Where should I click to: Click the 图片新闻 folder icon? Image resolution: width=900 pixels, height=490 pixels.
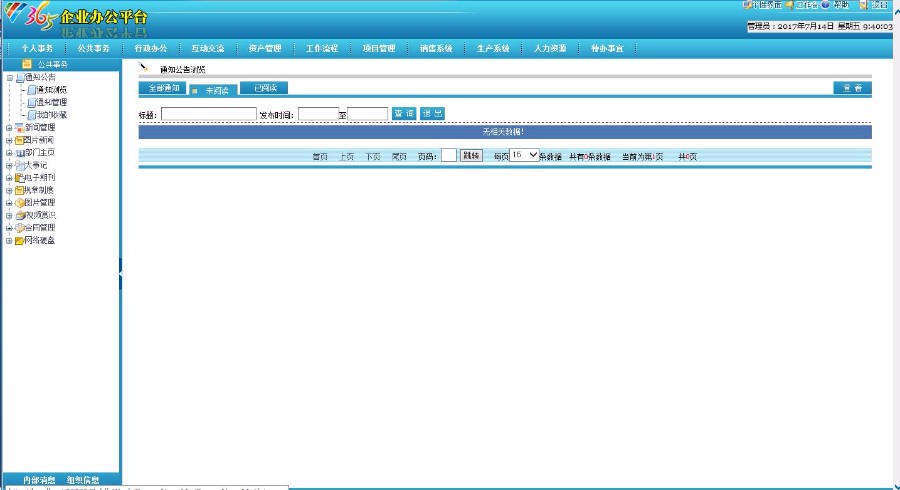click(x=20, y=140)
